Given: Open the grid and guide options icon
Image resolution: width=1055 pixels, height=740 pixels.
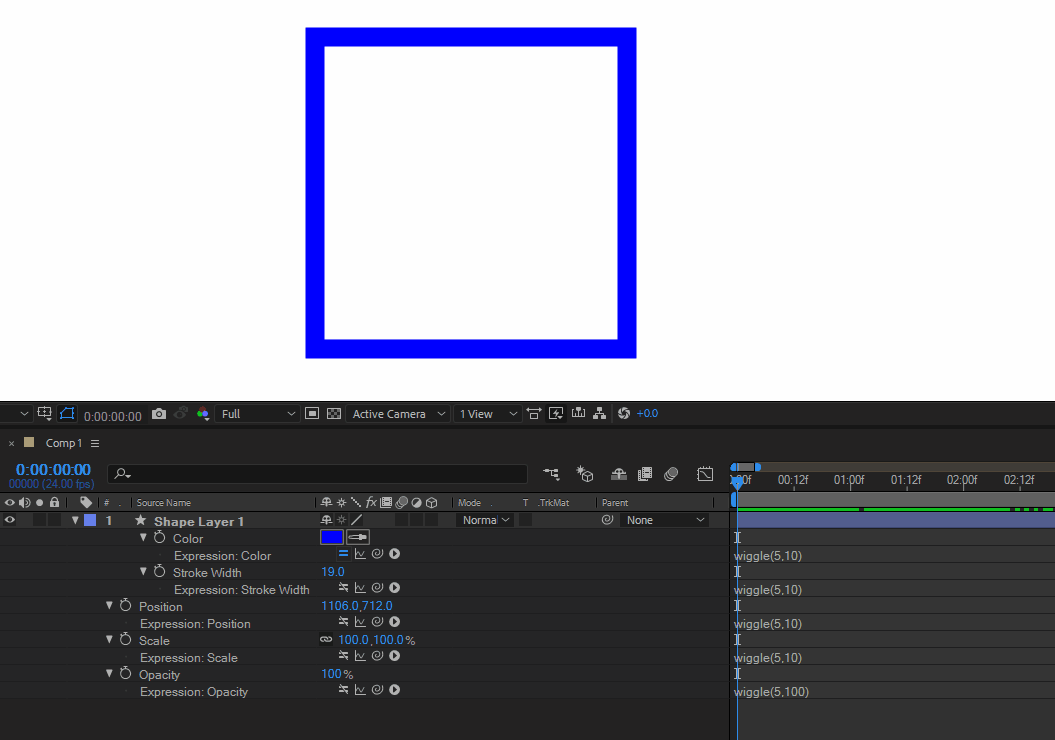Looking at the screenshot, I should coord(44,414).
